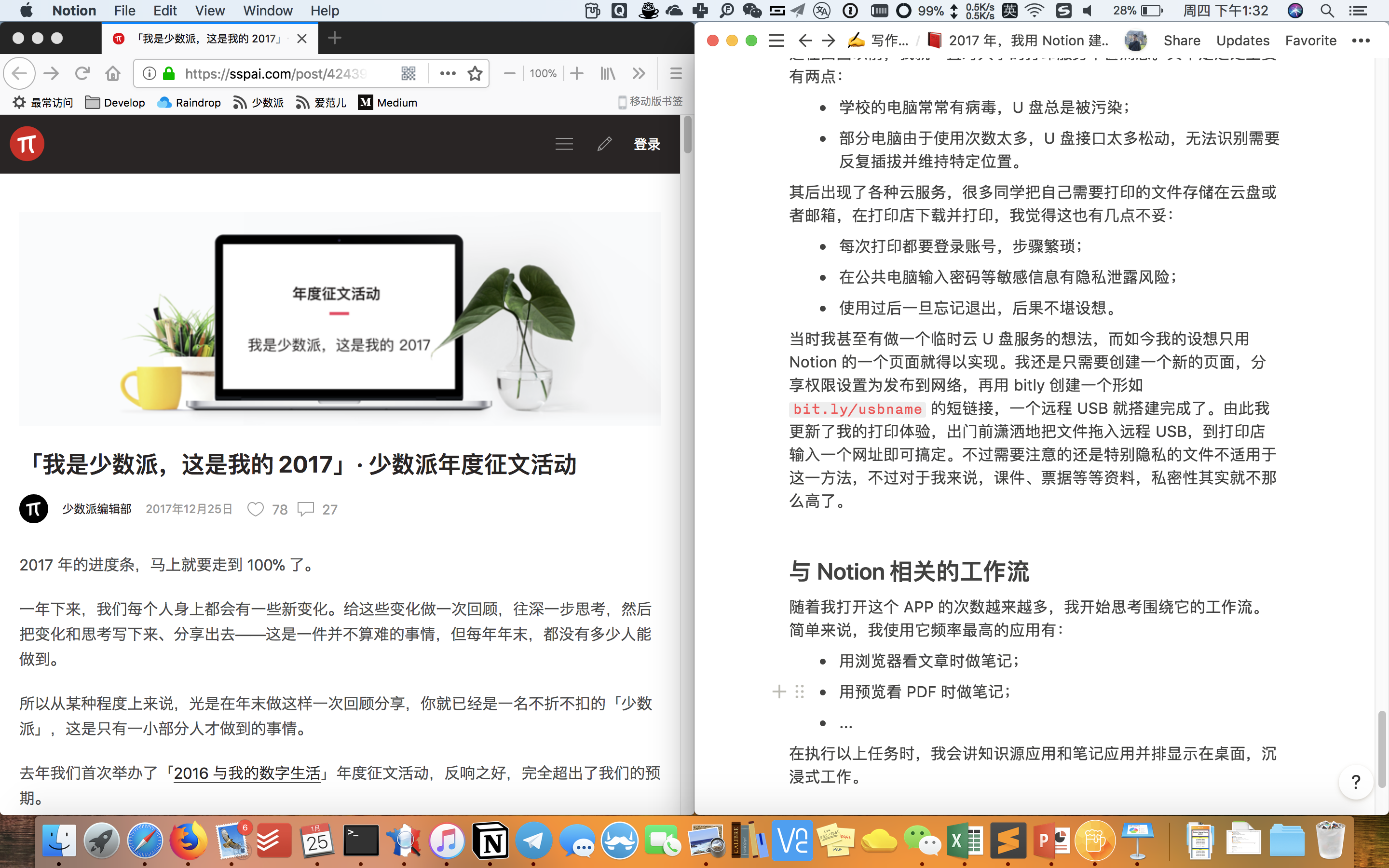The width and height of the screenshot is (1389, 868).
Task: Open a new Firefox tab
Action: pos(335,39)
